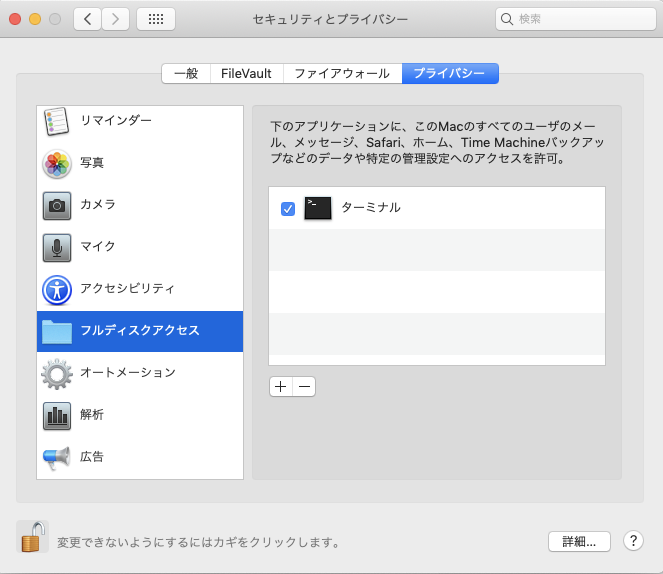The image size is (663, 574).
Task: Show all preferences grid button
Action: coord(156,19)
